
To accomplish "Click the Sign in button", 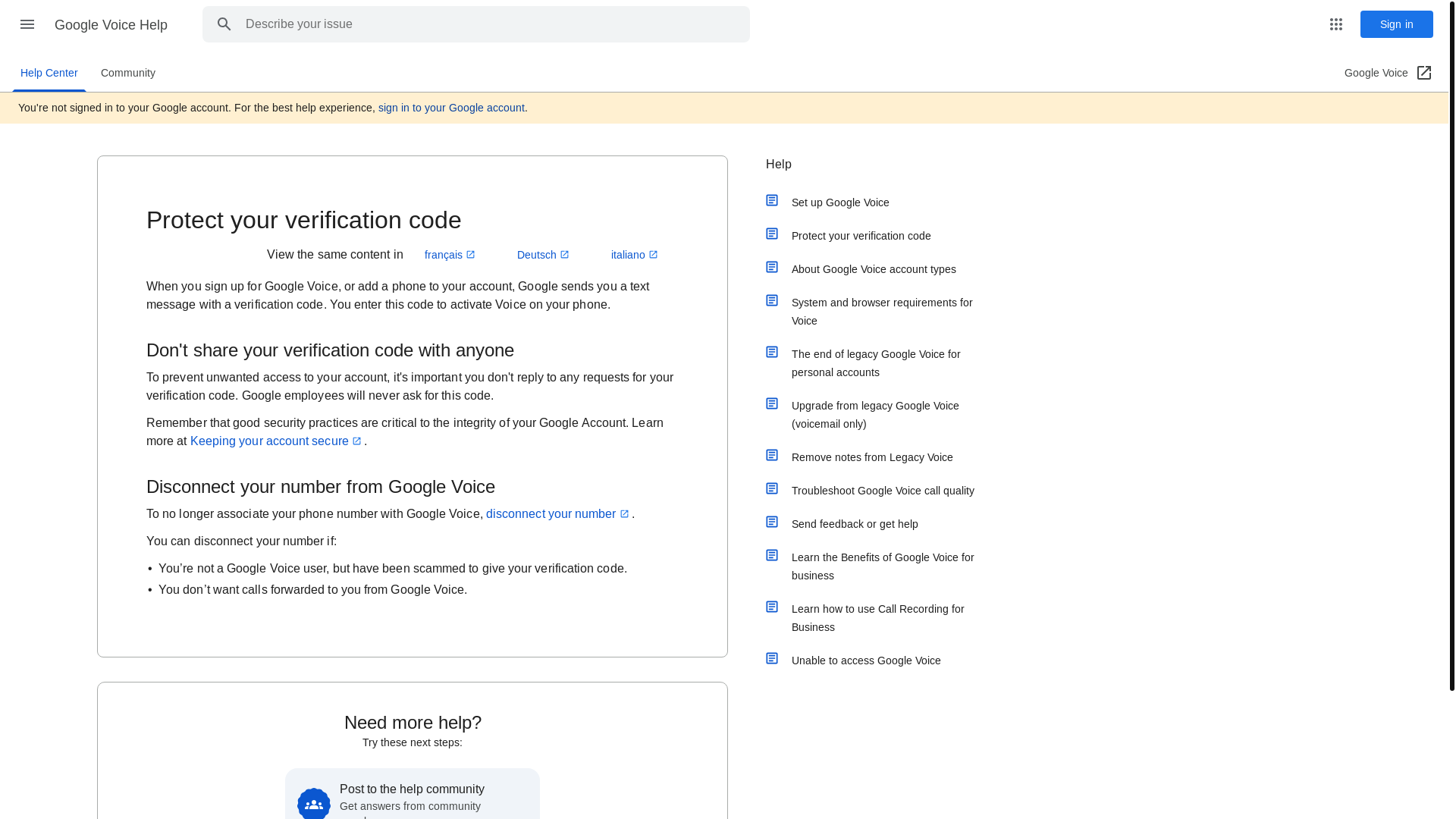I will [1396, 24].
